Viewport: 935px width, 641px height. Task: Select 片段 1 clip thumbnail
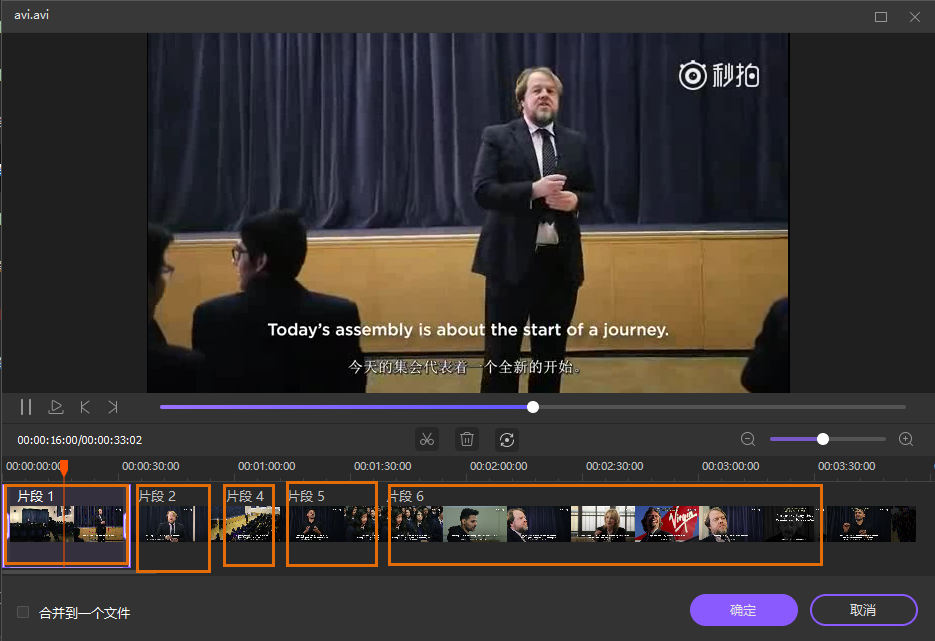click(66, 525)
